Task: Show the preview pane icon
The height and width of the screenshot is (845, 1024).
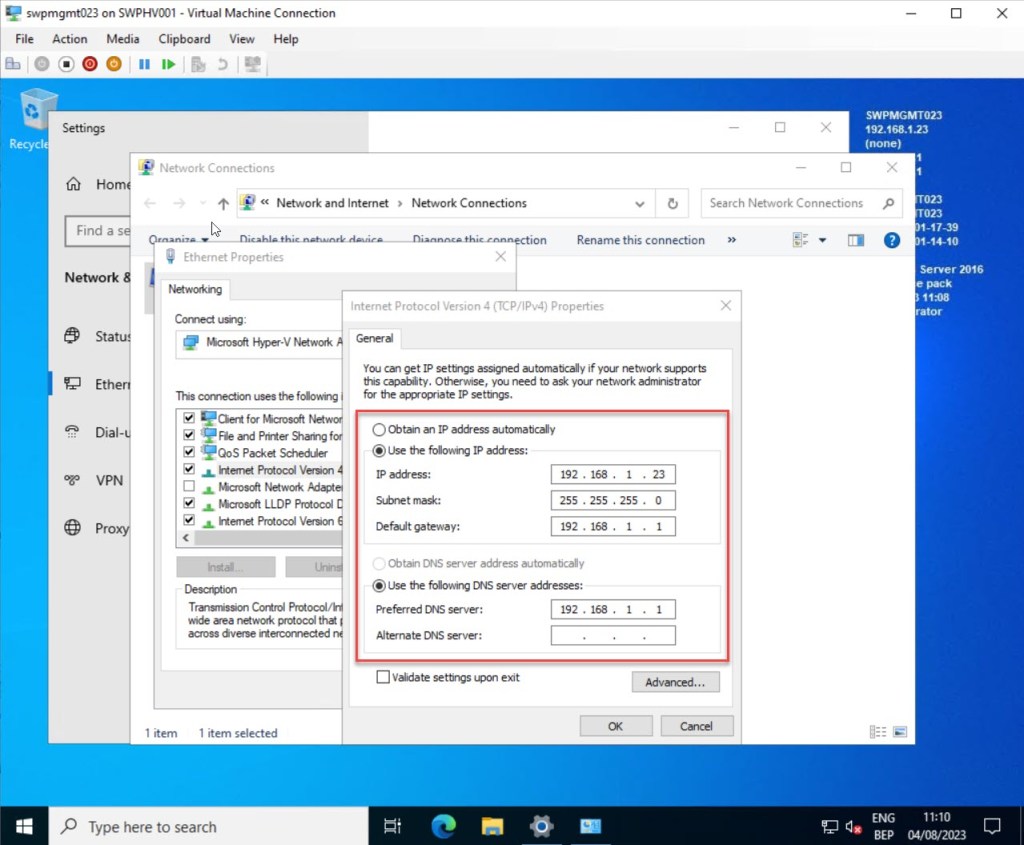Action: tap(855, 240)
